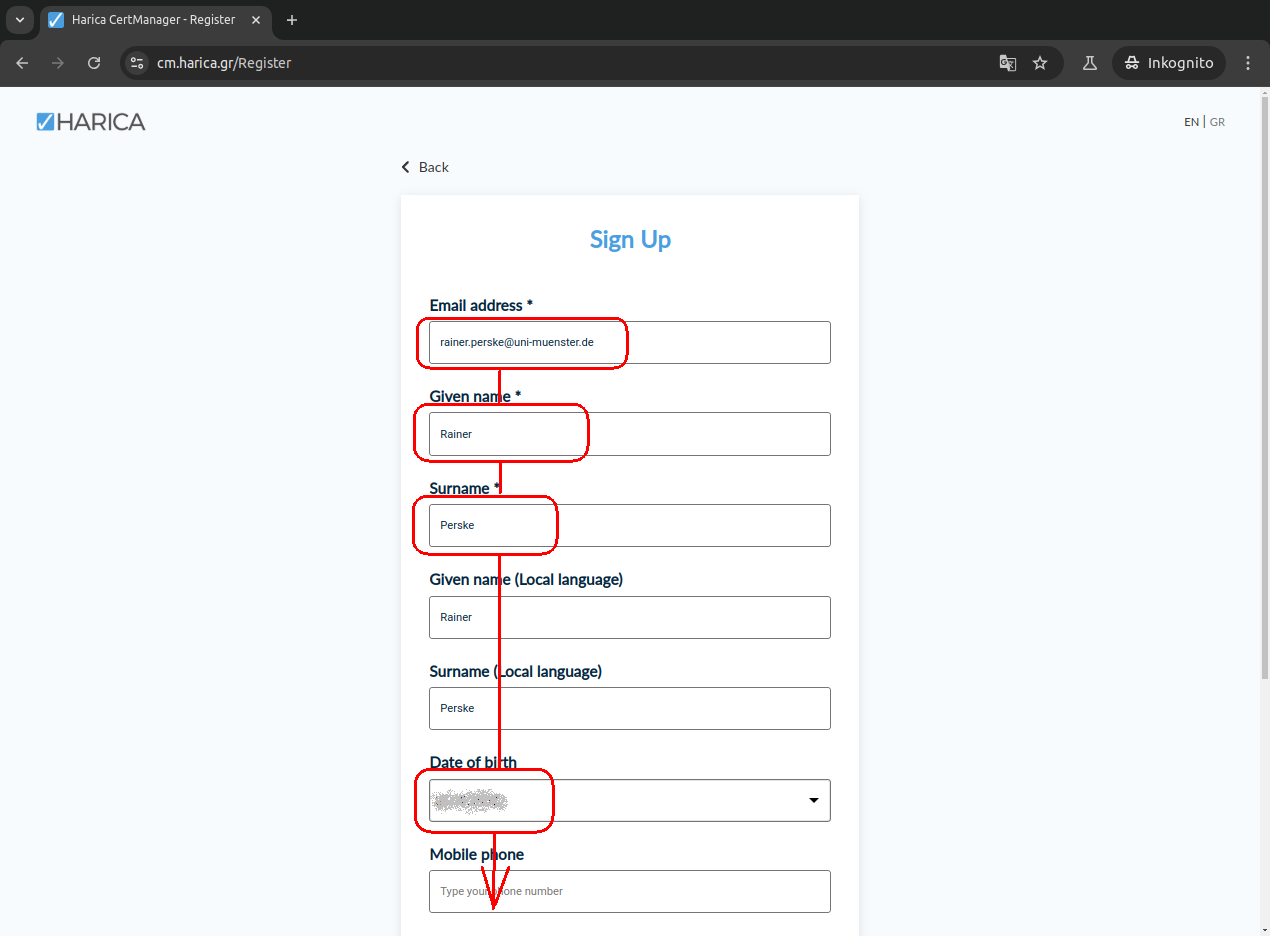Reload the page with the refresh icon
The image size is (1270, 936).
[x=94, y=63]
